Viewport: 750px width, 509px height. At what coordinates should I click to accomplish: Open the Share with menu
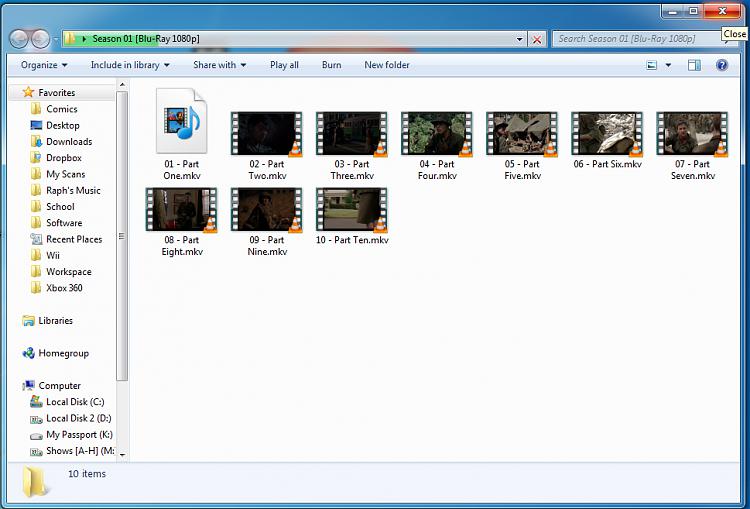pos(220,65)
